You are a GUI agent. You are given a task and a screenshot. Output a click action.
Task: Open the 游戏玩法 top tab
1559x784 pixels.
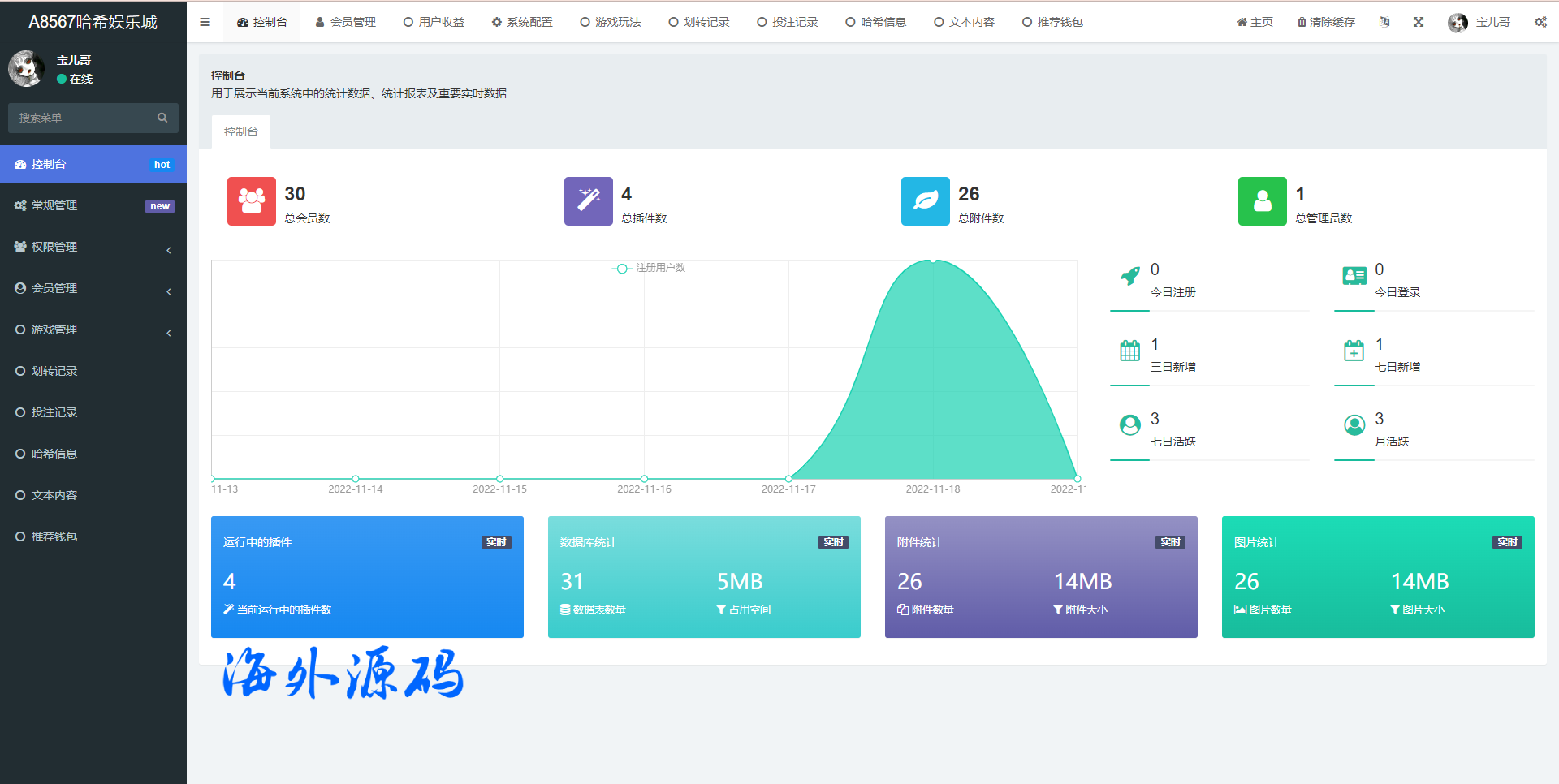coord(610,22)
